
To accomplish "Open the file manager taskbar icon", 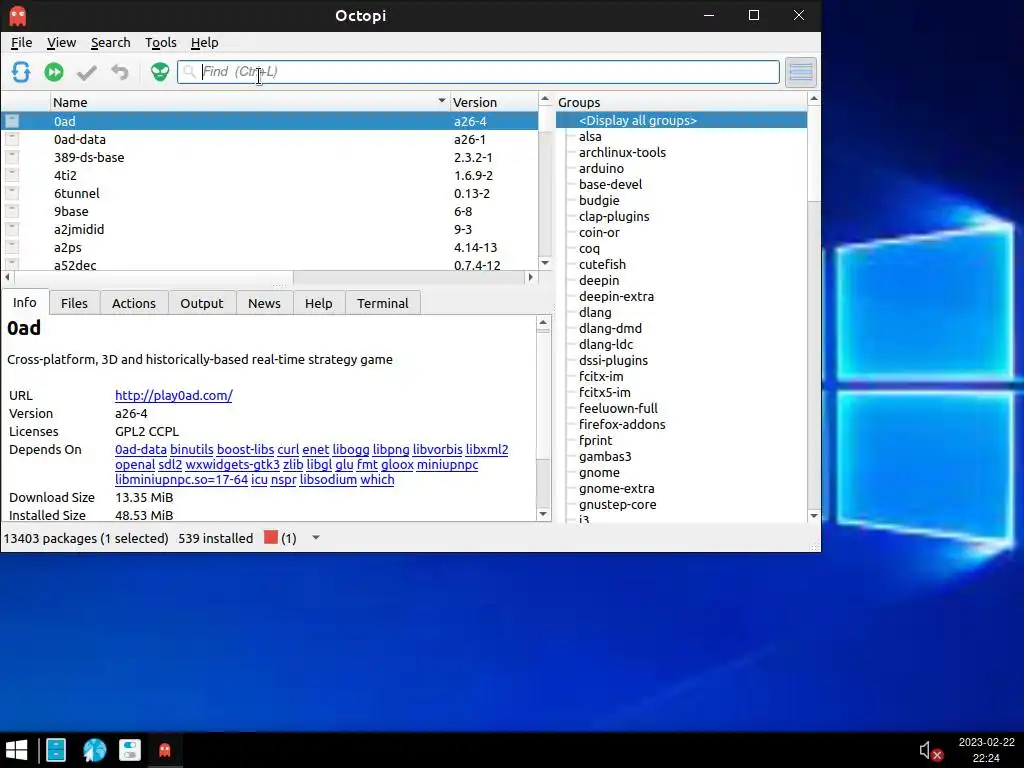I will click(56, 750).
